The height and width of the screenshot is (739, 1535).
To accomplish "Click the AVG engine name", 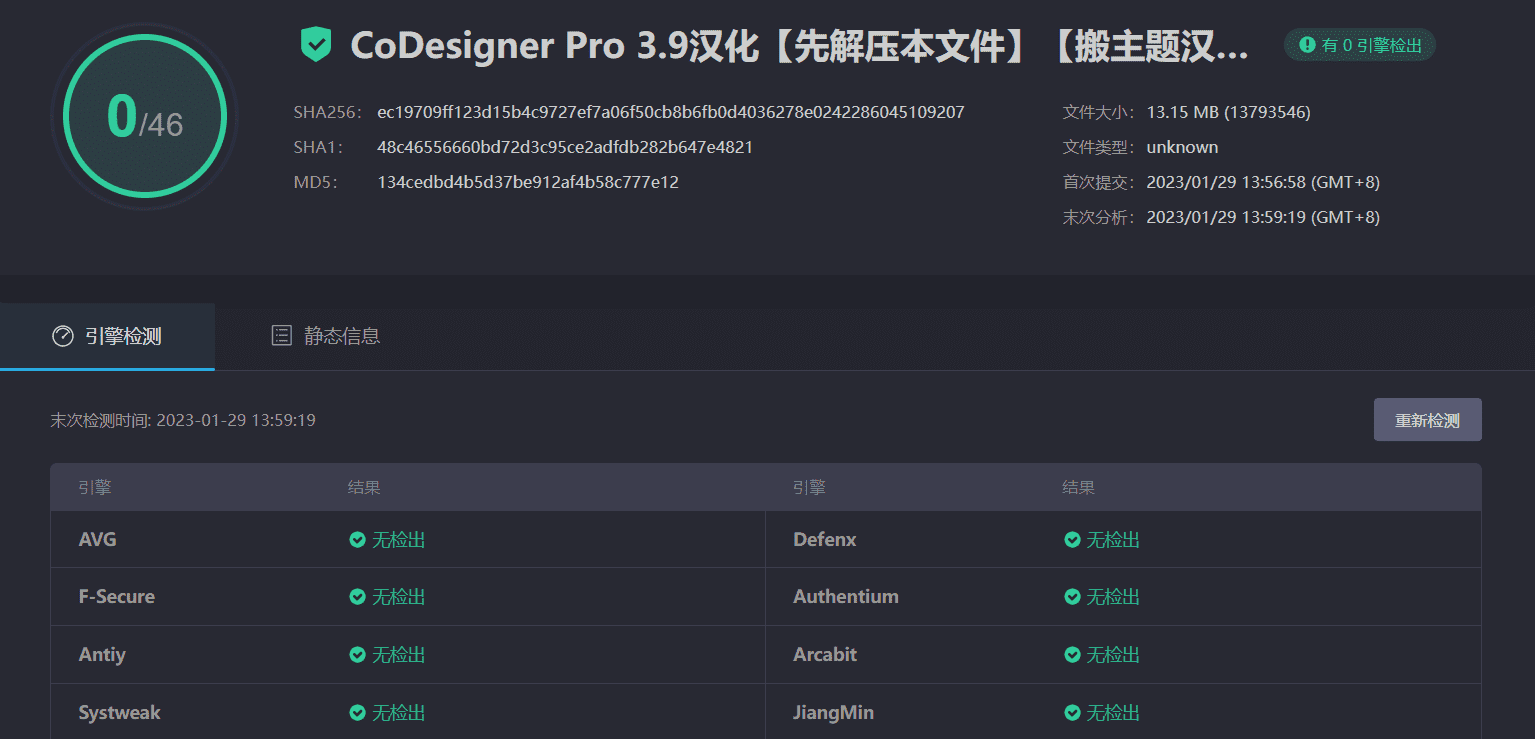I will (x=98, y=540).
